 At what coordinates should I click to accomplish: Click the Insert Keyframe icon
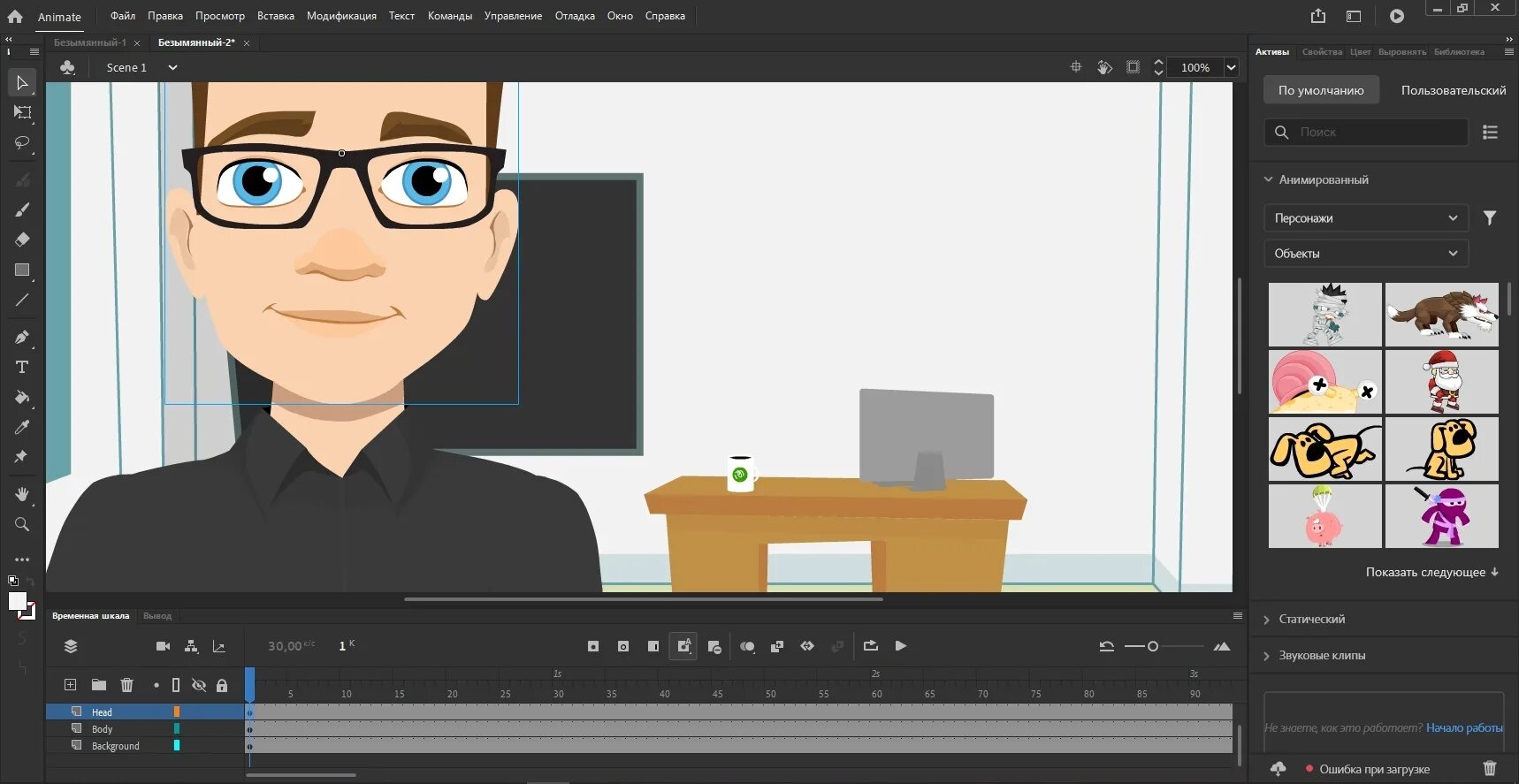(x=593, y=646)
